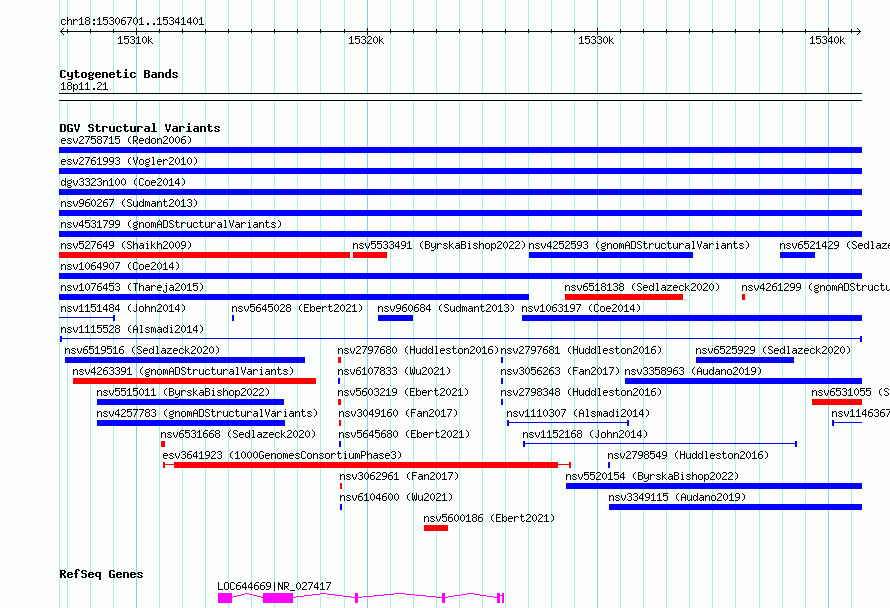Screen dimensions: 890x608
Task: Click the blue bar under nsv6519516
Action: click(x=185, y=360)
